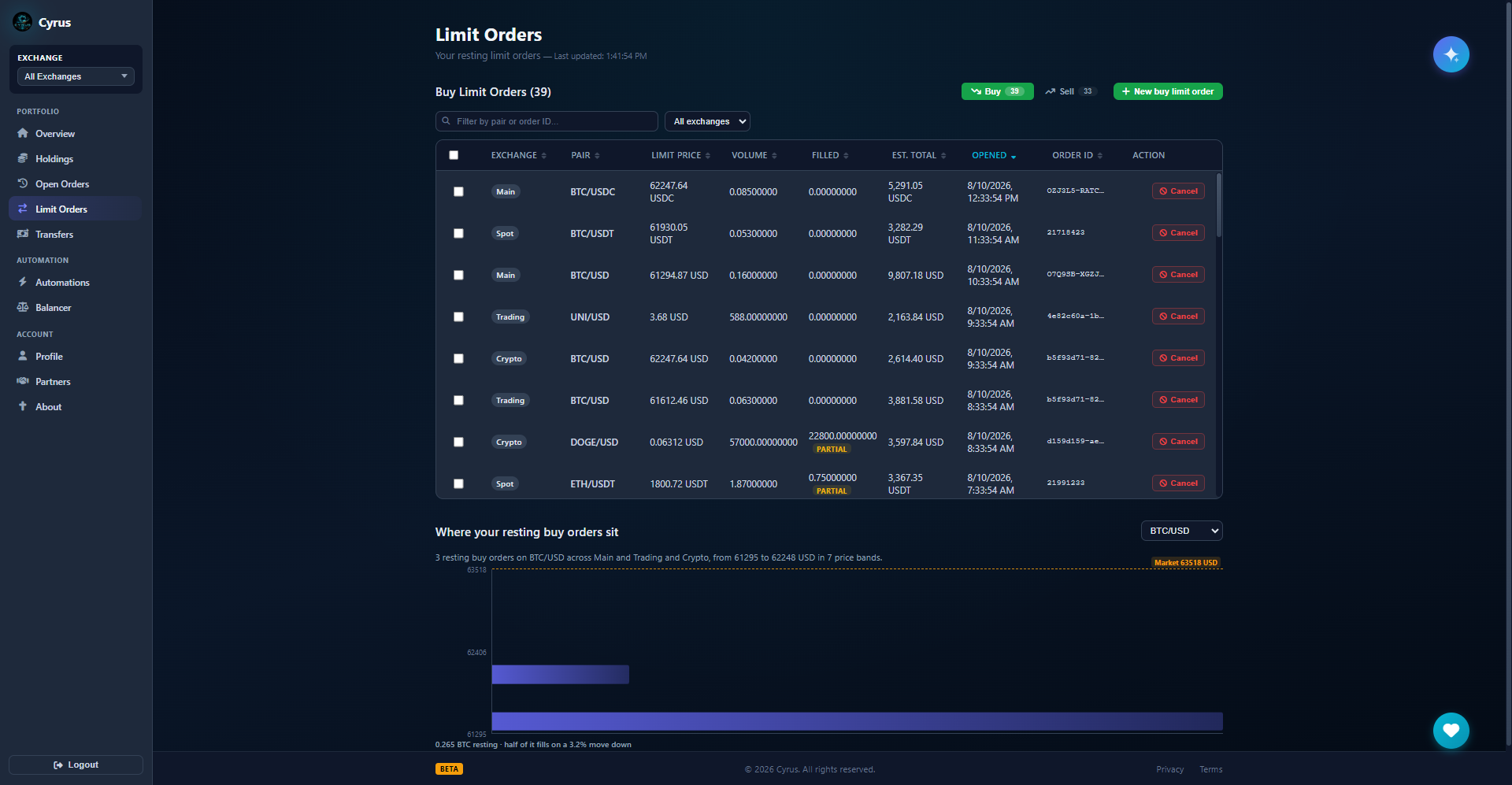Click the long lower price band bar

[x=857, y=721]
